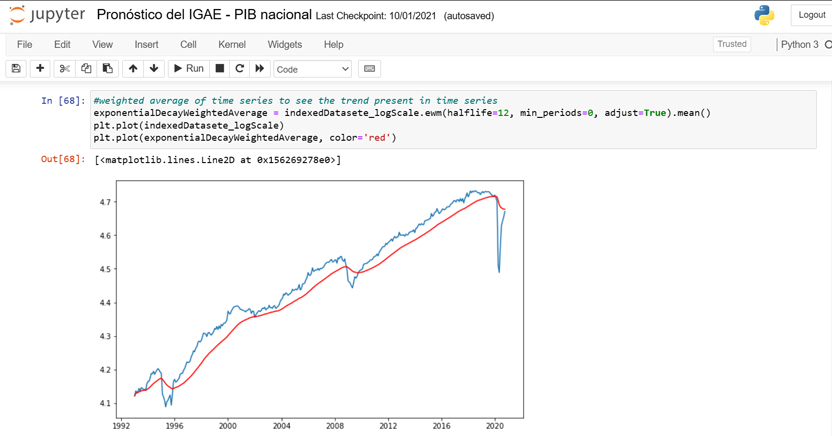
Task: Click the Logout button
Action: click(x=811, y=15)
